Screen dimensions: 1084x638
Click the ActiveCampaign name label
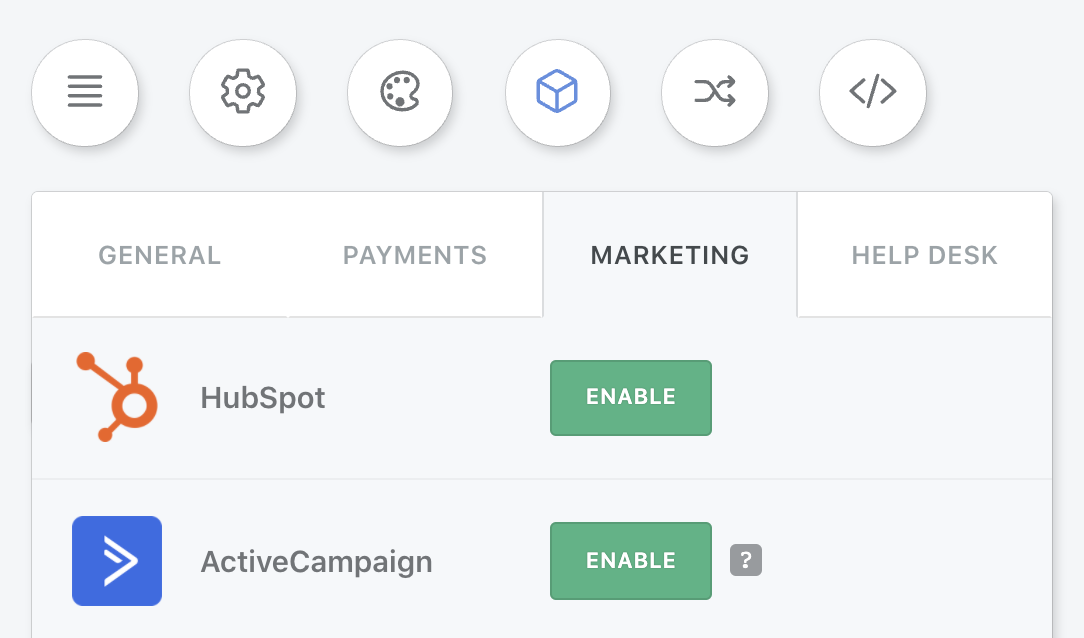(x=317, y=562)
